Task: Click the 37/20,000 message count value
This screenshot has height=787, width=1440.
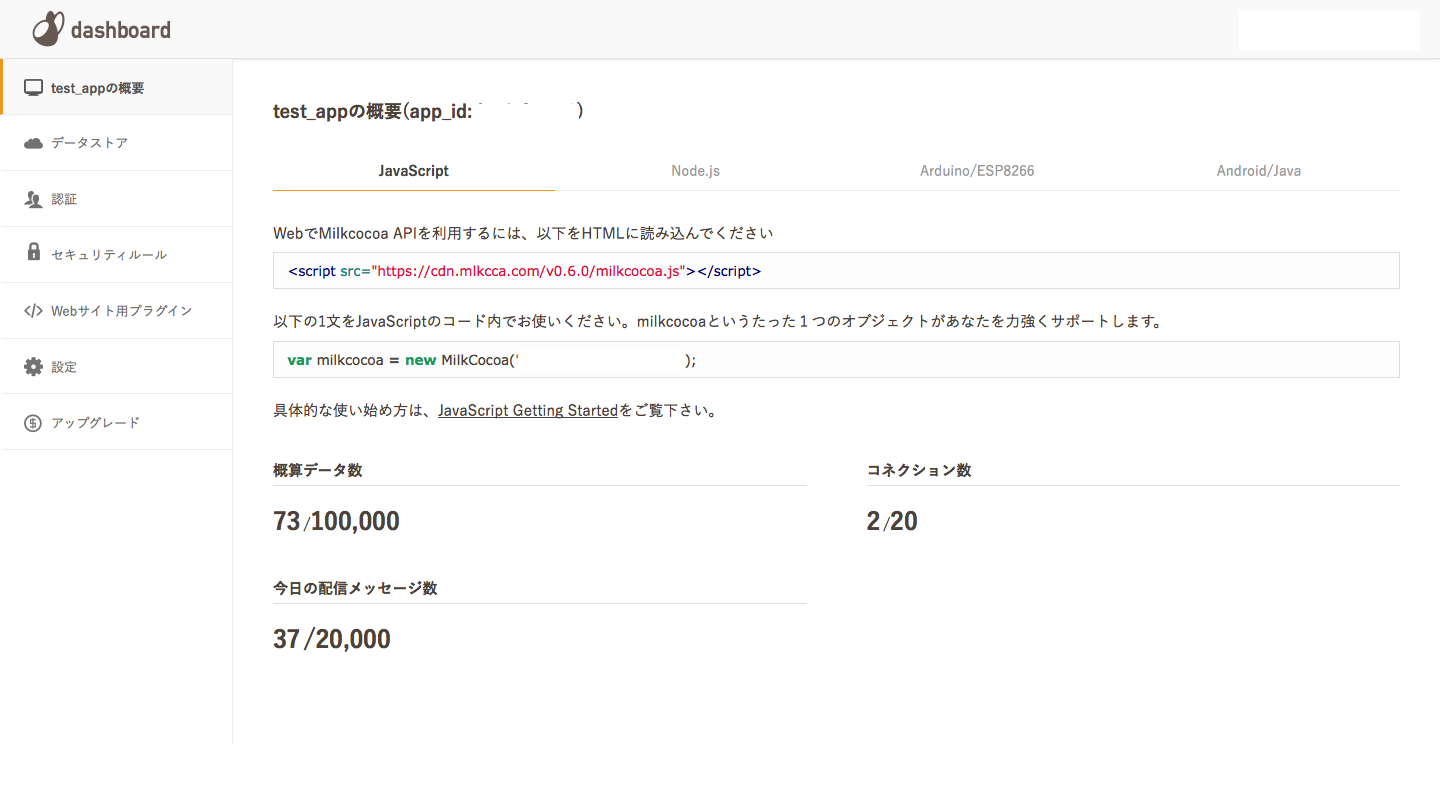Action: (x=332, y=639)
